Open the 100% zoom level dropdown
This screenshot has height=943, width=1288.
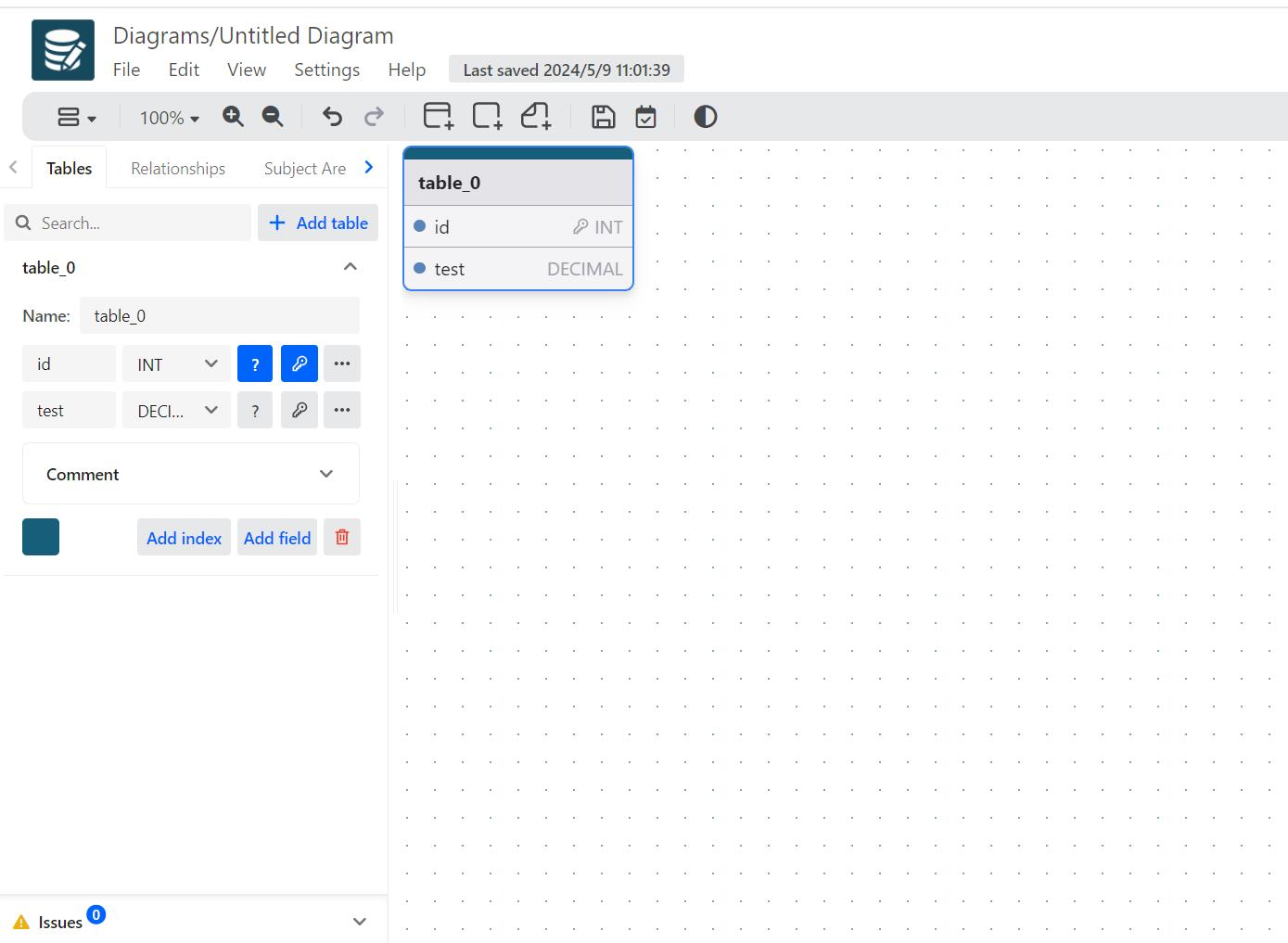pyautogui.click(x=170, y=118)
